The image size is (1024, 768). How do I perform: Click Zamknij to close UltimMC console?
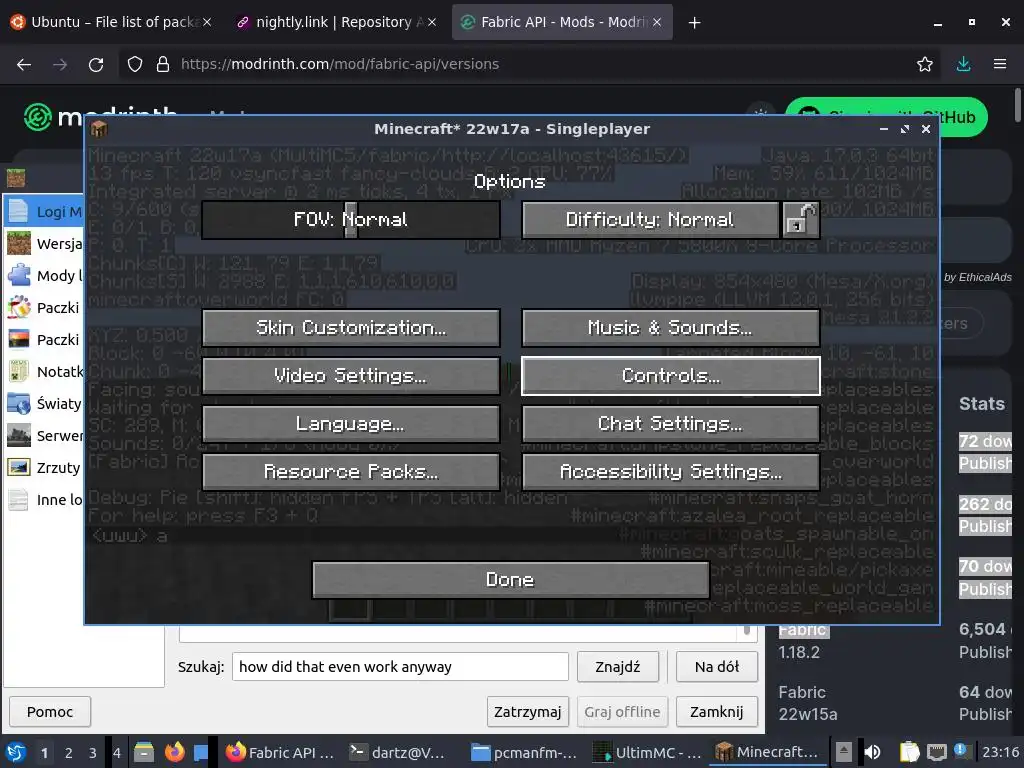717,712
